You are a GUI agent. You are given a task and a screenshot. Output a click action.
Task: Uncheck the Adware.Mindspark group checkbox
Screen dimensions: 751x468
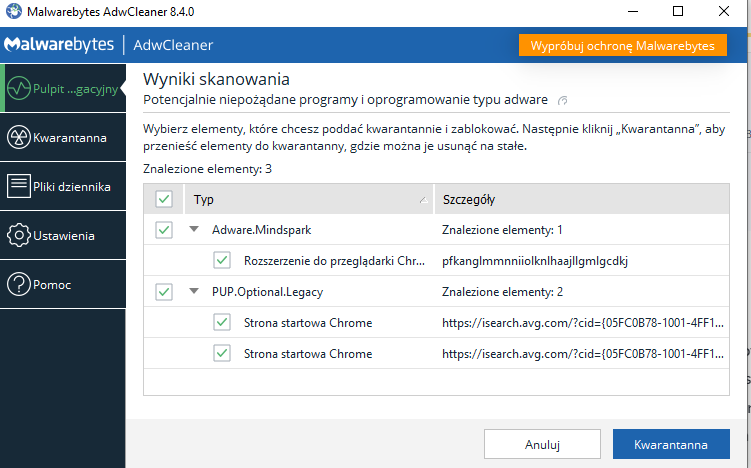[164, 230]
